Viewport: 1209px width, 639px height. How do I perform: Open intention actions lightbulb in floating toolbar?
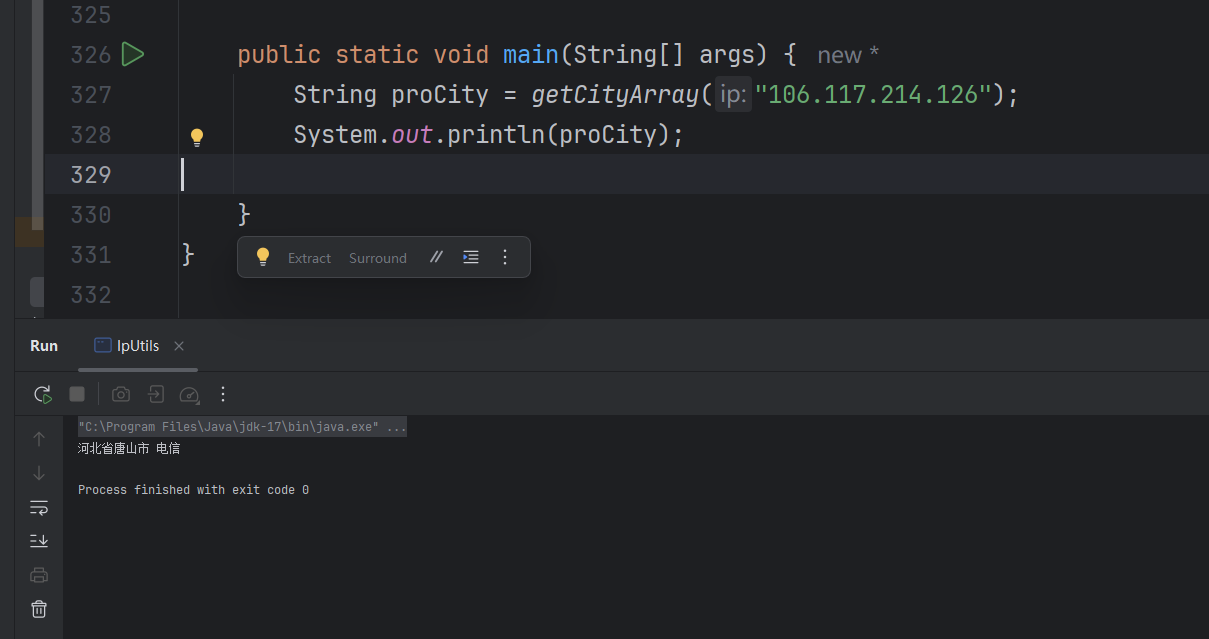(x=263, y=257)
